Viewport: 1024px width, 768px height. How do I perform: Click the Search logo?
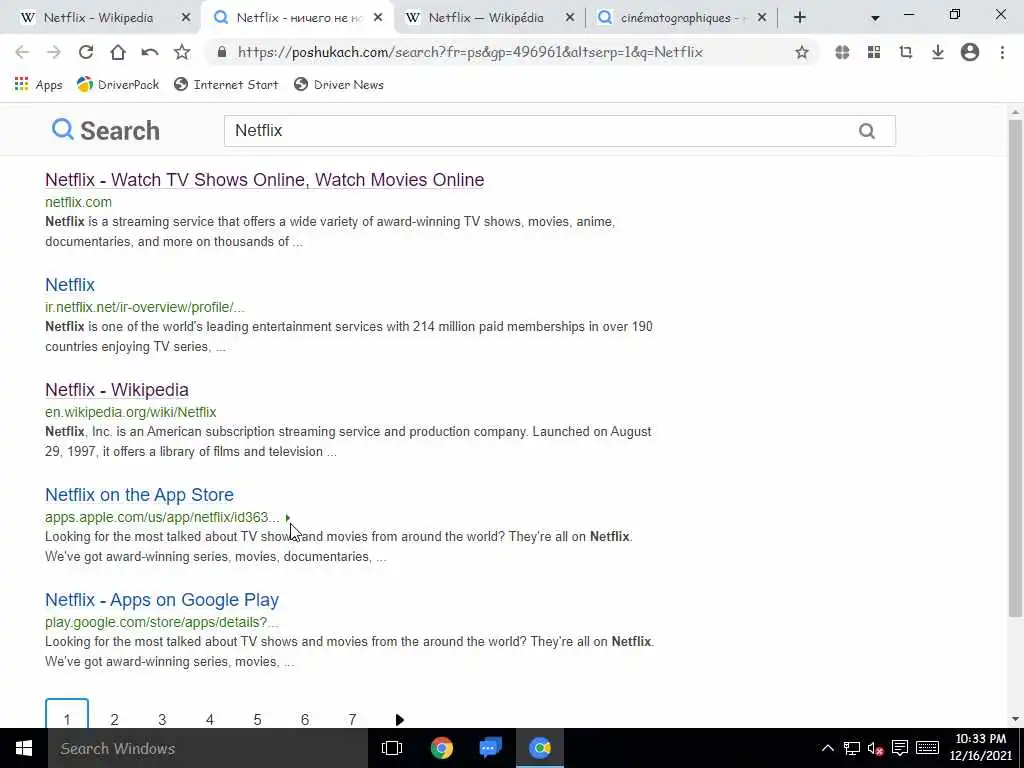coord(106,131)
